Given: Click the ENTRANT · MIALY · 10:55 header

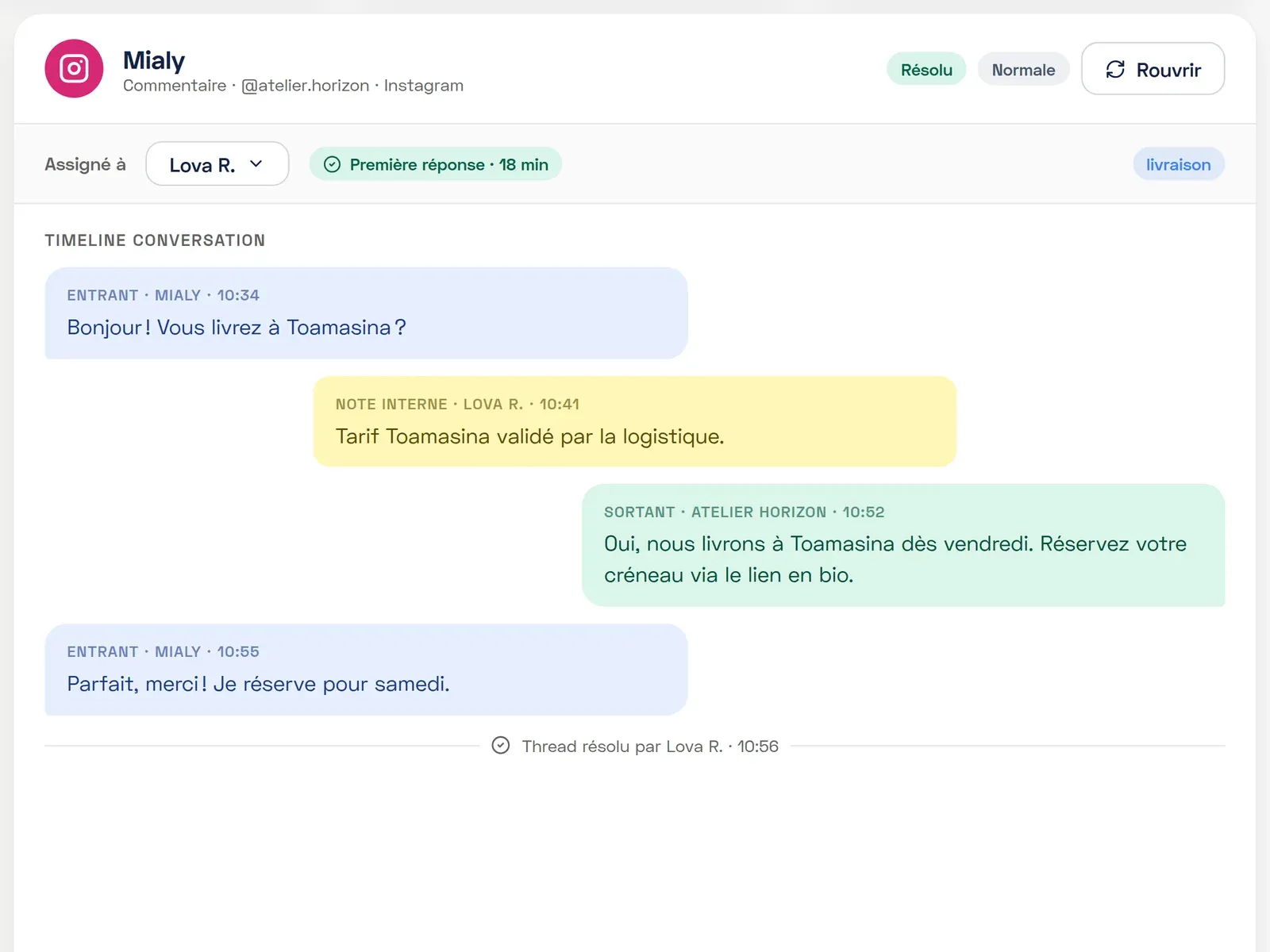Looking at the screenshot, I should click(x=163, y=651).
